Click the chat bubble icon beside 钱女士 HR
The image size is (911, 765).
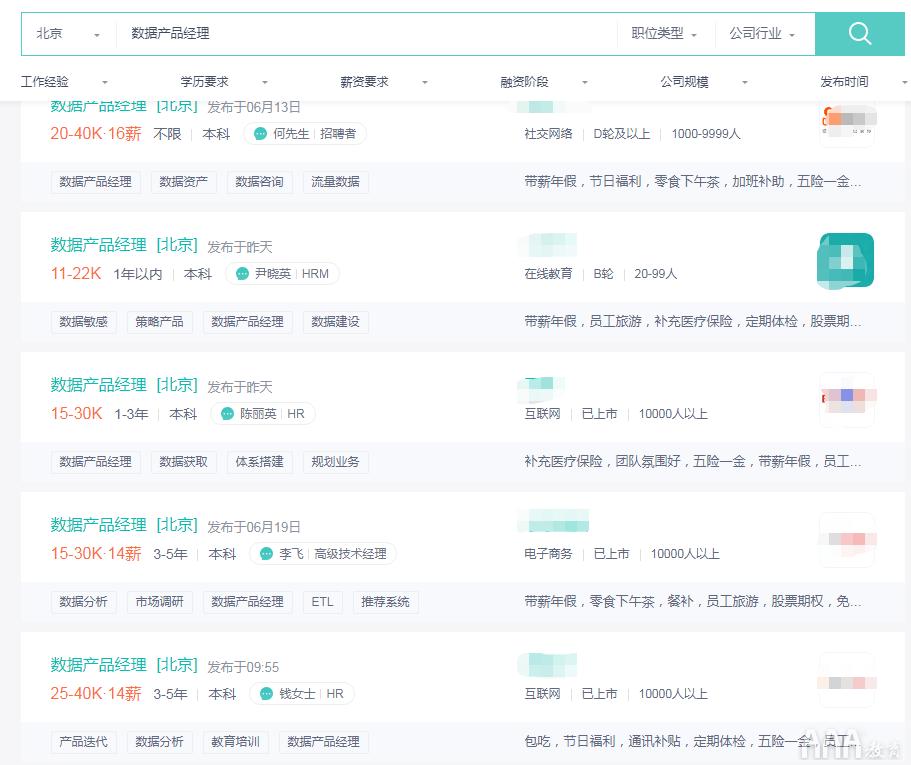[268, 693]
